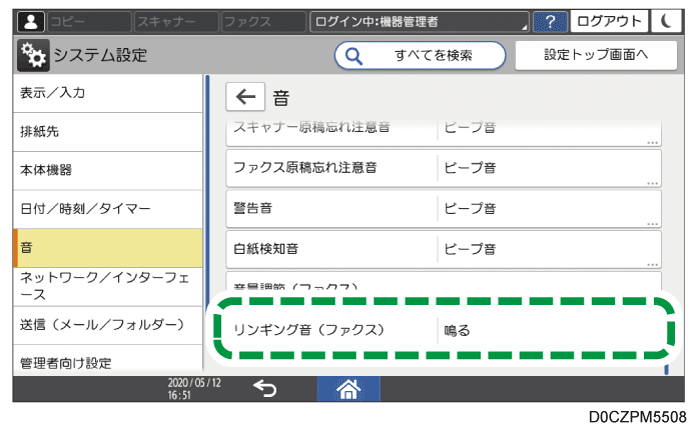Open 警告音 setting row
This screenshot has height=427, width=695.
coord(444,209)
